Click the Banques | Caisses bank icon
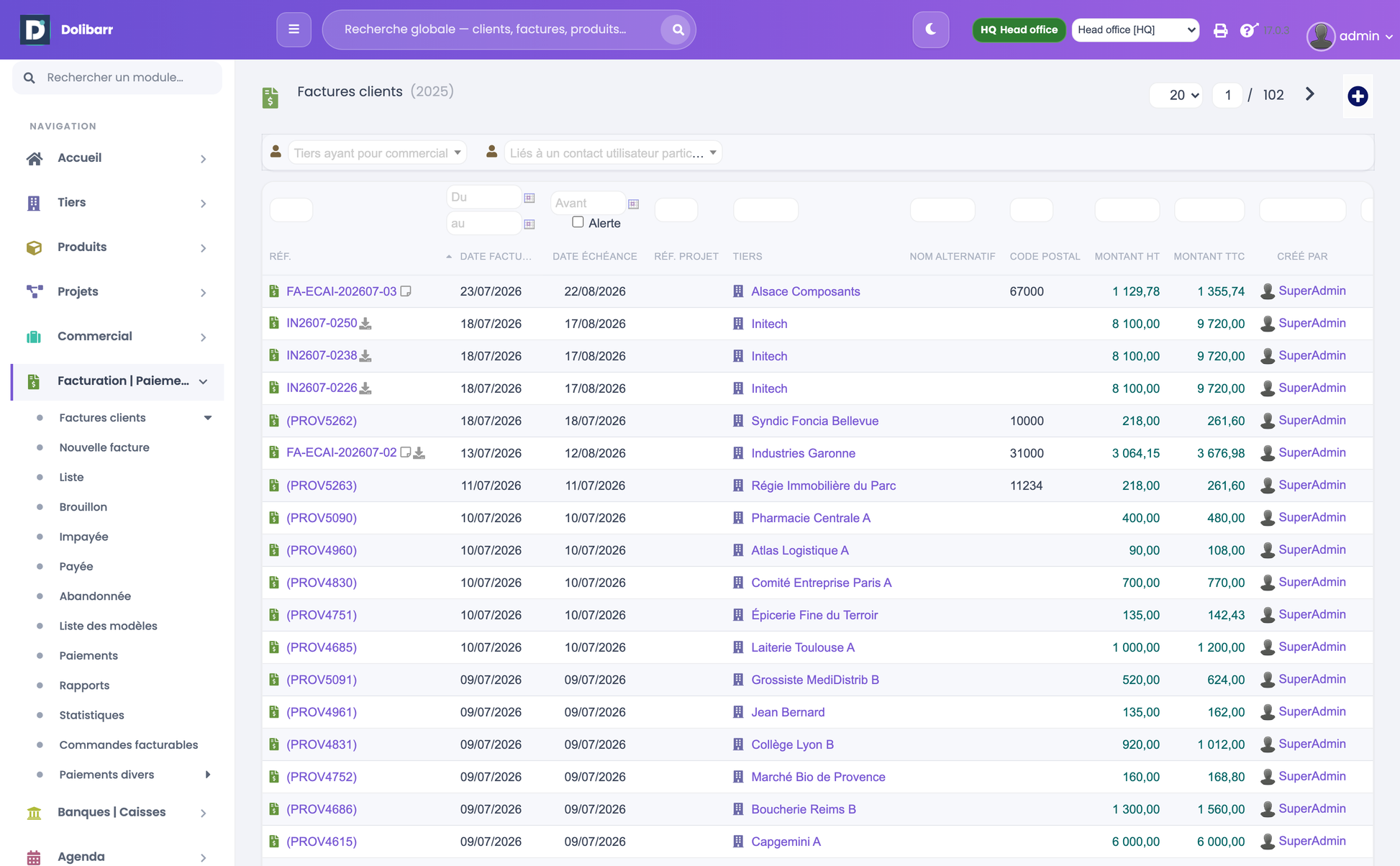The height and width of the screenshot is (866, 1400). click(34, 813)
